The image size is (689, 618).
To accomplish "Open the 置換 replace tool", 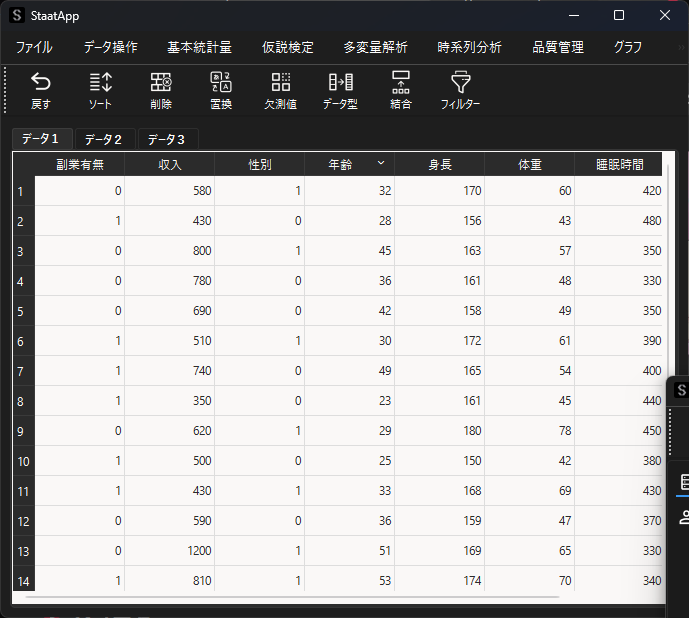I will click(221, 83).
